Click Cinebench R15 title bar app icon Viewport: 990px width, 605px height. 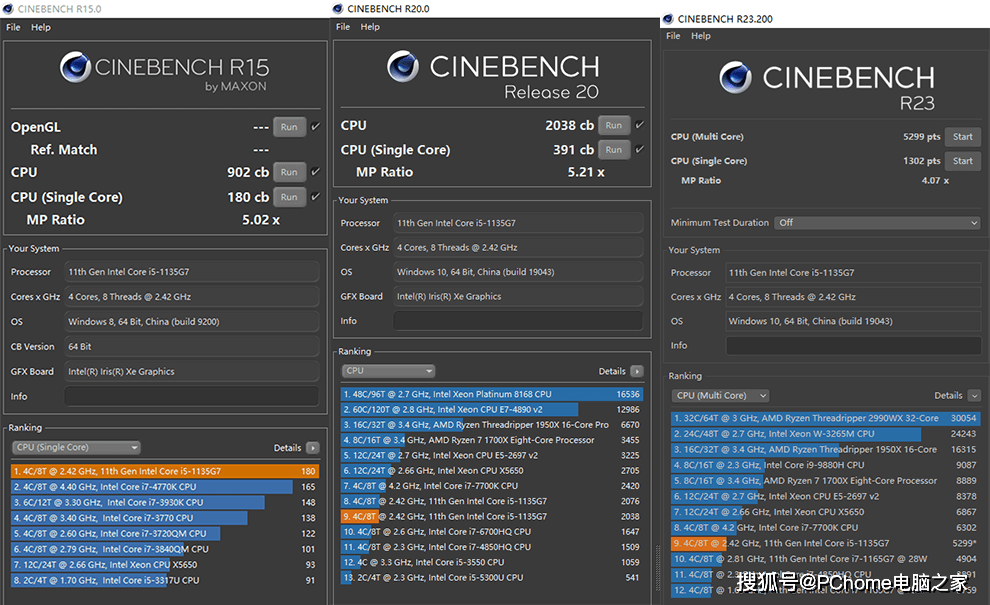tap(8, 9)
